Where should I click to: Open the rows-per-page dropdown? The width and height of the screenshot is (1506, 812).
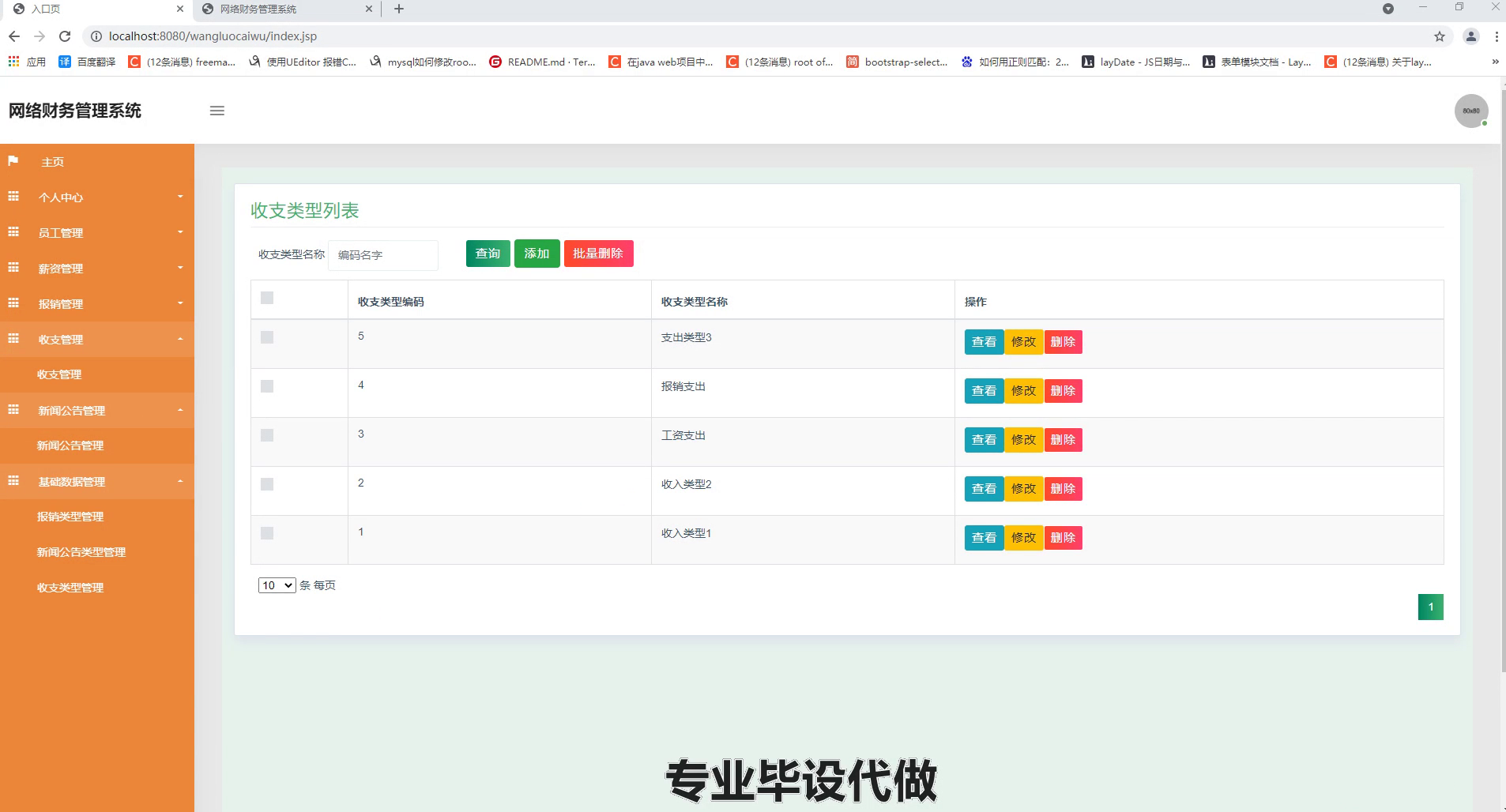277,585
